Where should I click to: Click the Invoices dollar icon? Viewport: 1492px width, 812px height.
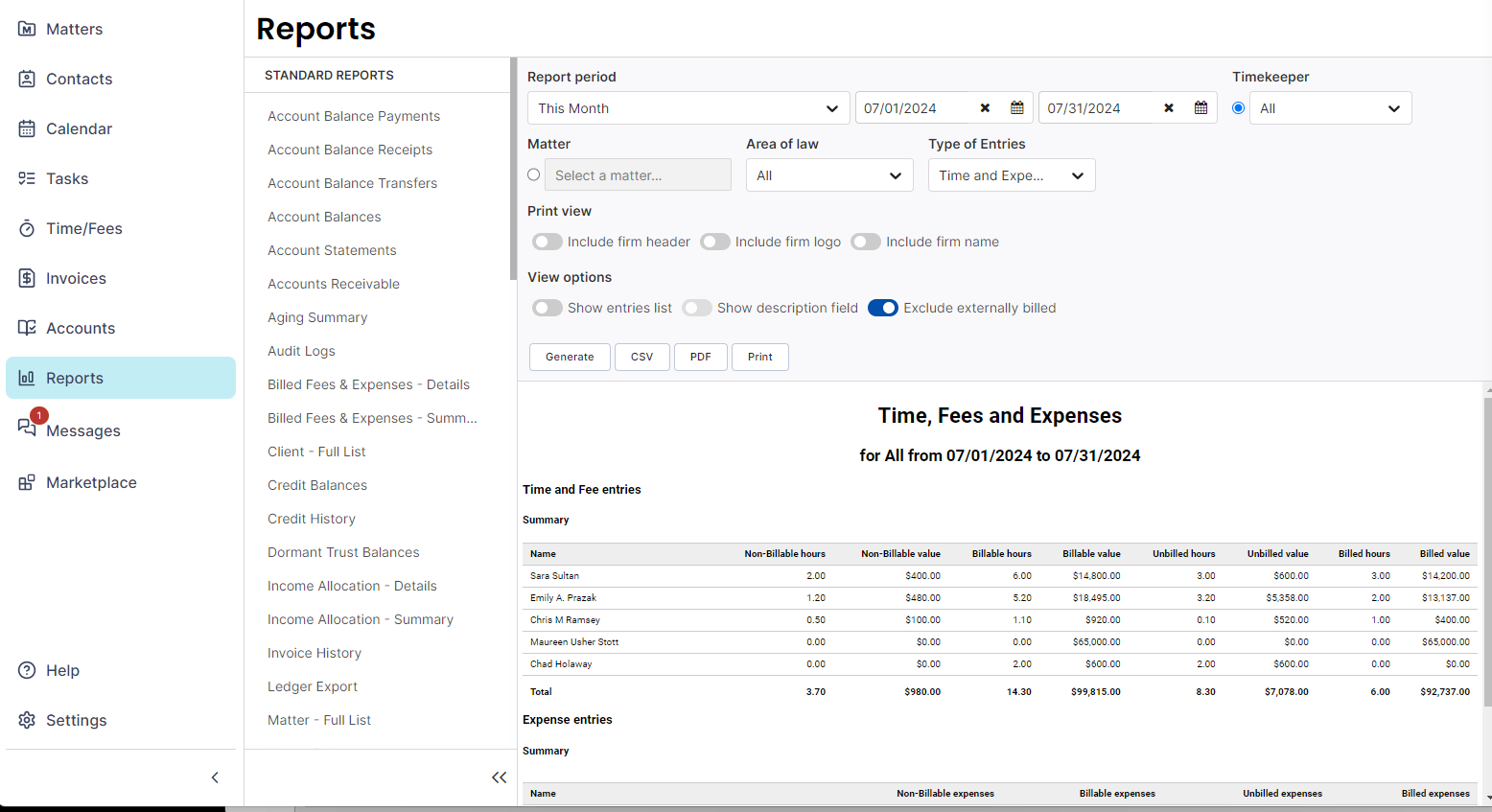[x=27, y=278]
